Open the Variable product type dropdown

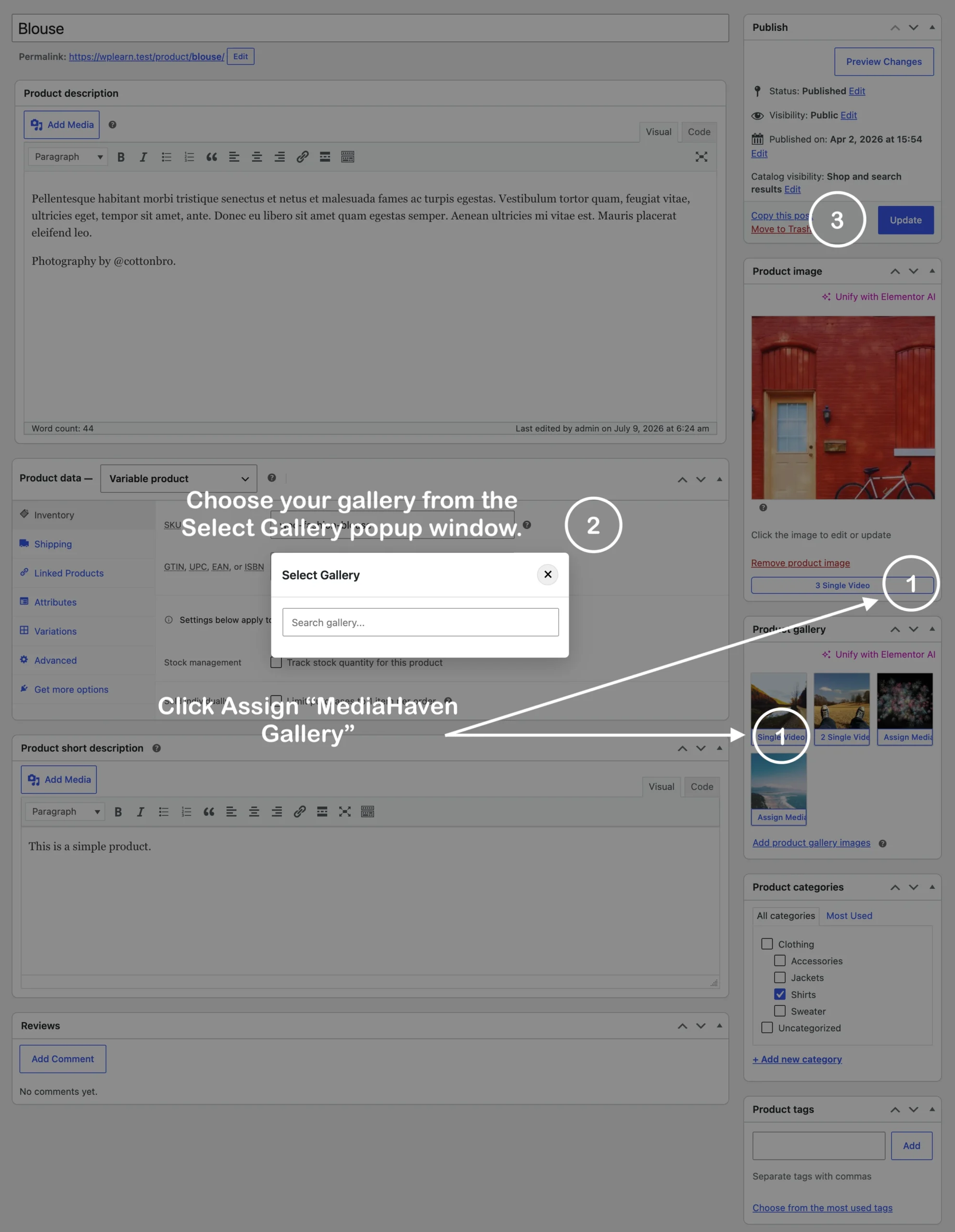pyautogui.click(x=179, y=478)
